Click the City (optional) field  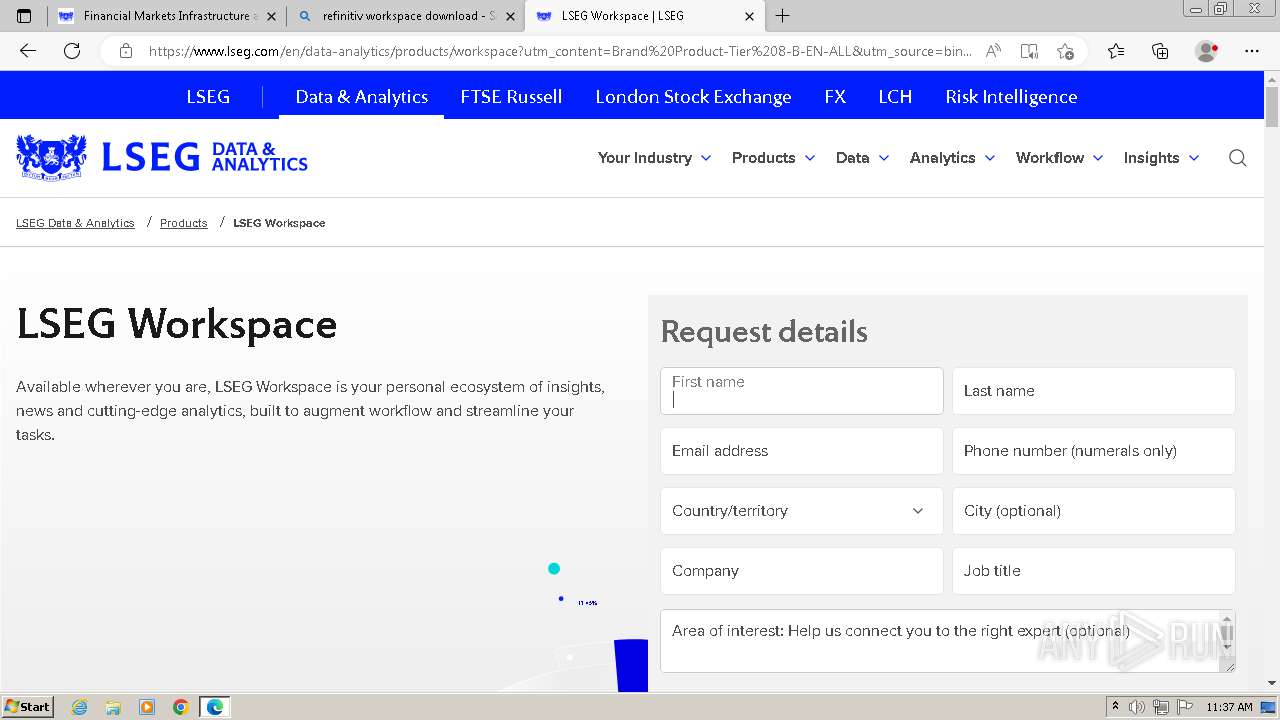1093,511
